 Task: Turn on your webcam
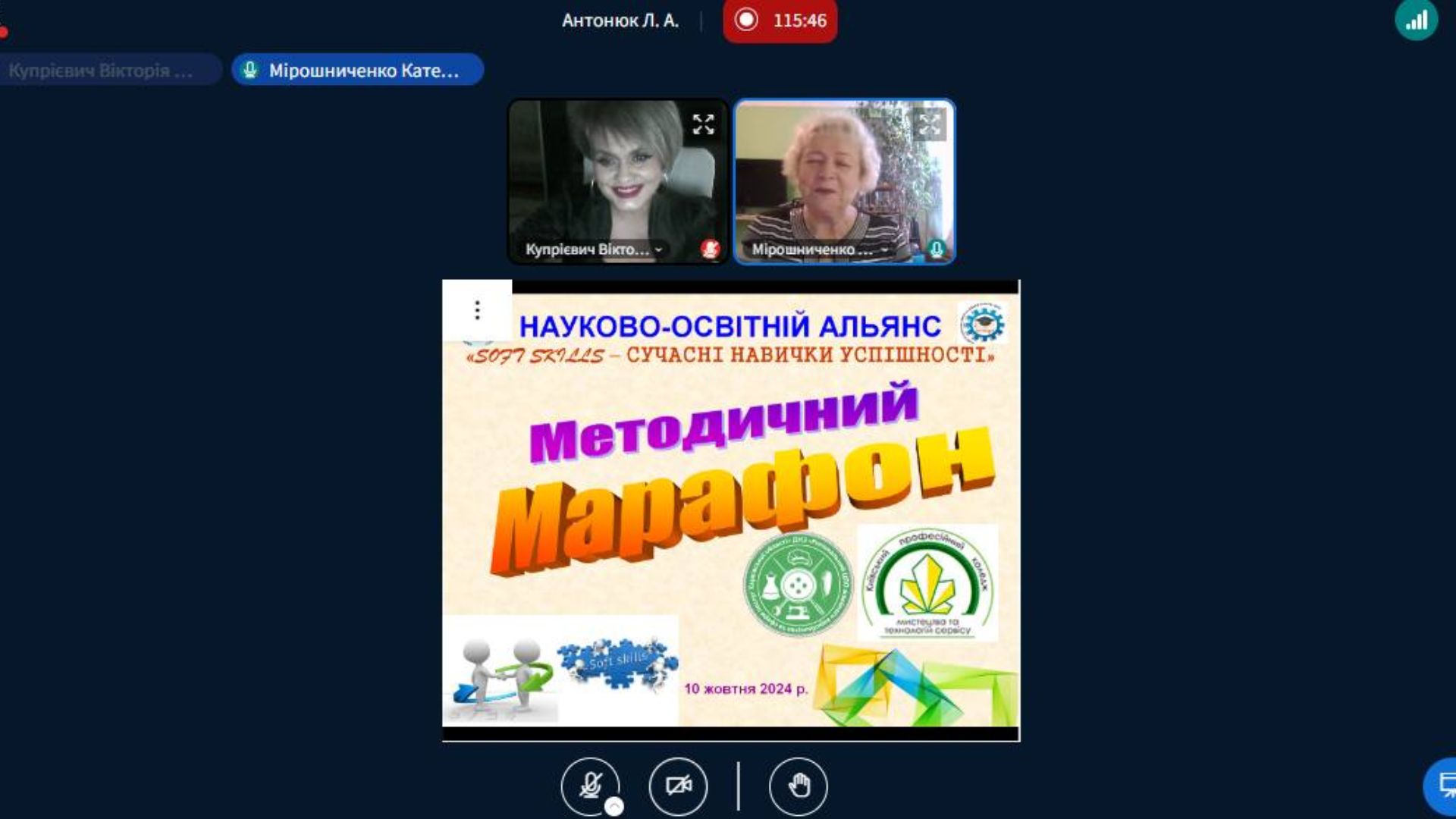click(678, 786)
